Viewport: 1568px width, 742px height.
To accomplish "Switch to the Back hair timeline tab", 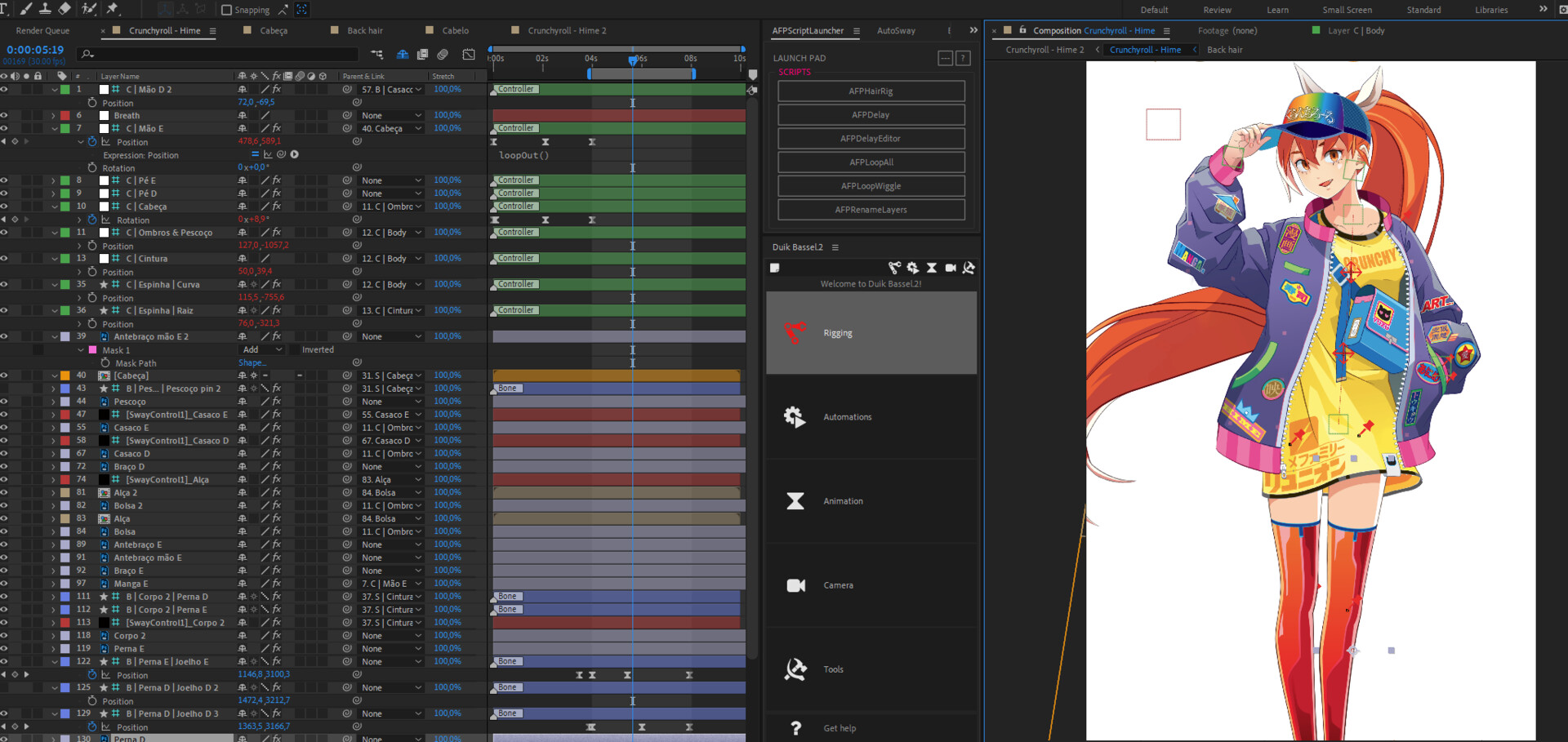I will tap(364, 31).
